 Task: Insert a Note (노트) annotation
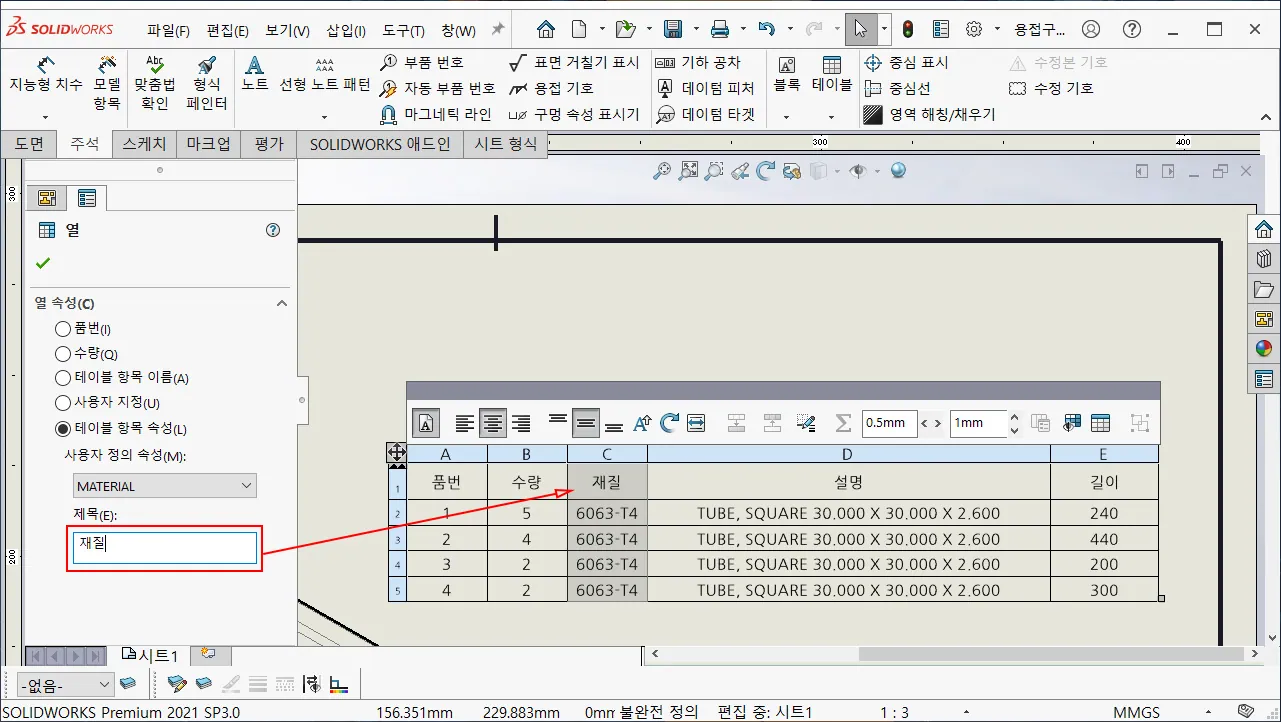[255, 75]
